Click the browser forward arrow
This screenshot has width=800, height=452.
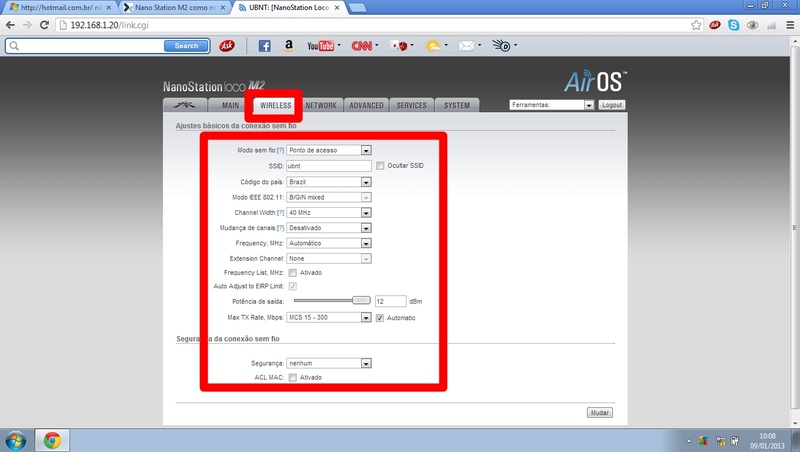[27, 25]
